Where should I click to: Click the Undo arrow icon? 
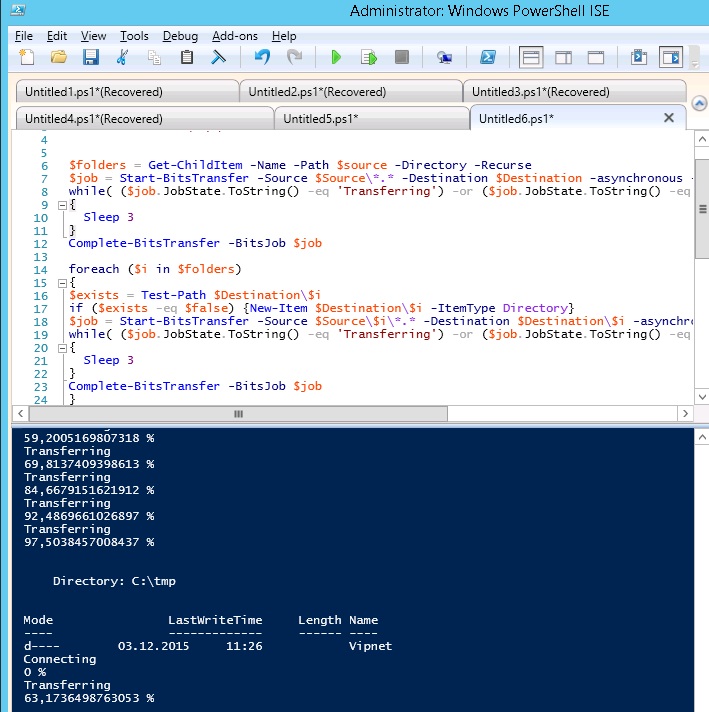[262, 57]
